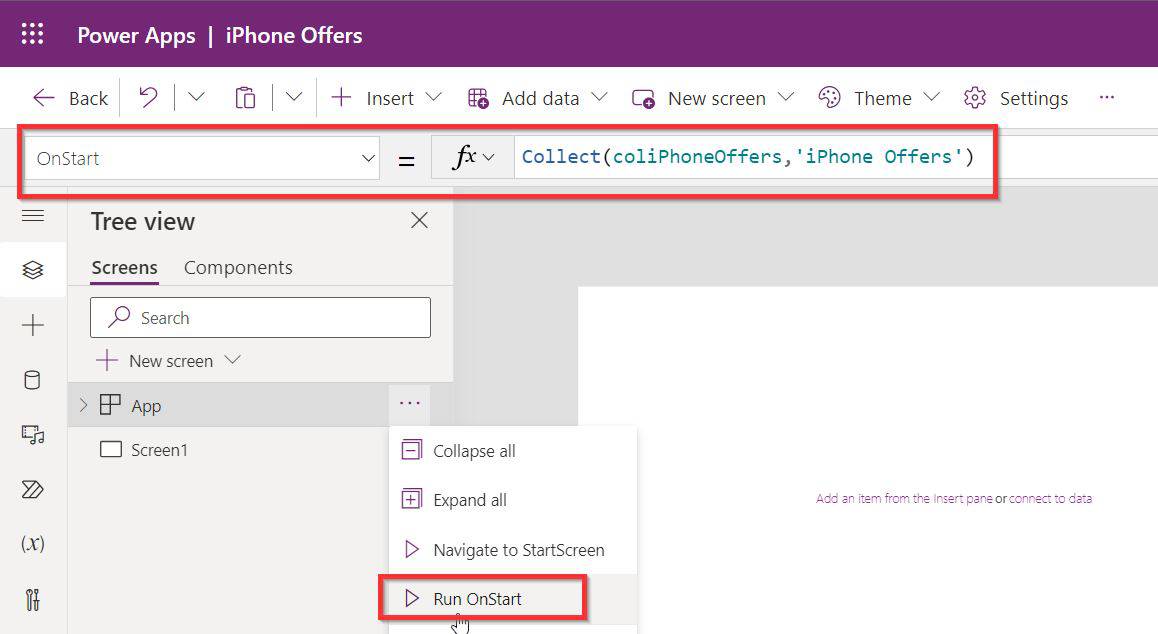Select the Screens tab

124,267
